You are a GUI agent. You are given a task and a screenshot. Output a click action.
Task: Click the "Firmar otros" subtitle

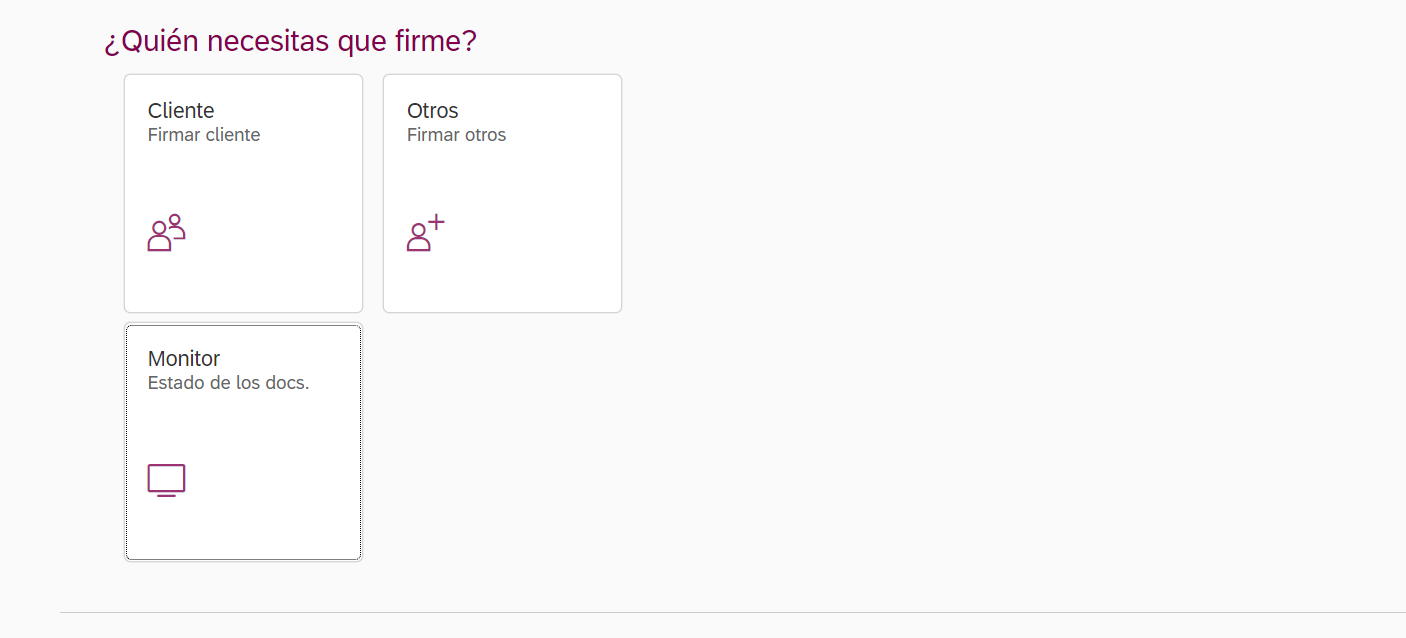click(456, 135)
